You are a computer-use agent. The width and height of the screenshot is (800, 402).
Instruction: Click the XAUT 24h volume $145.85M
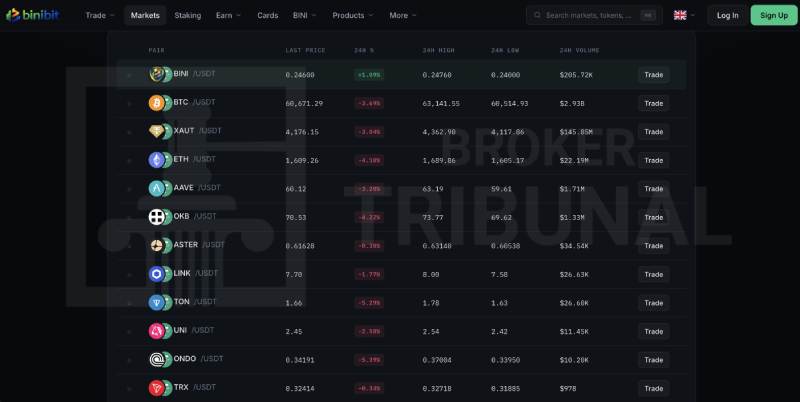[576, 132]
